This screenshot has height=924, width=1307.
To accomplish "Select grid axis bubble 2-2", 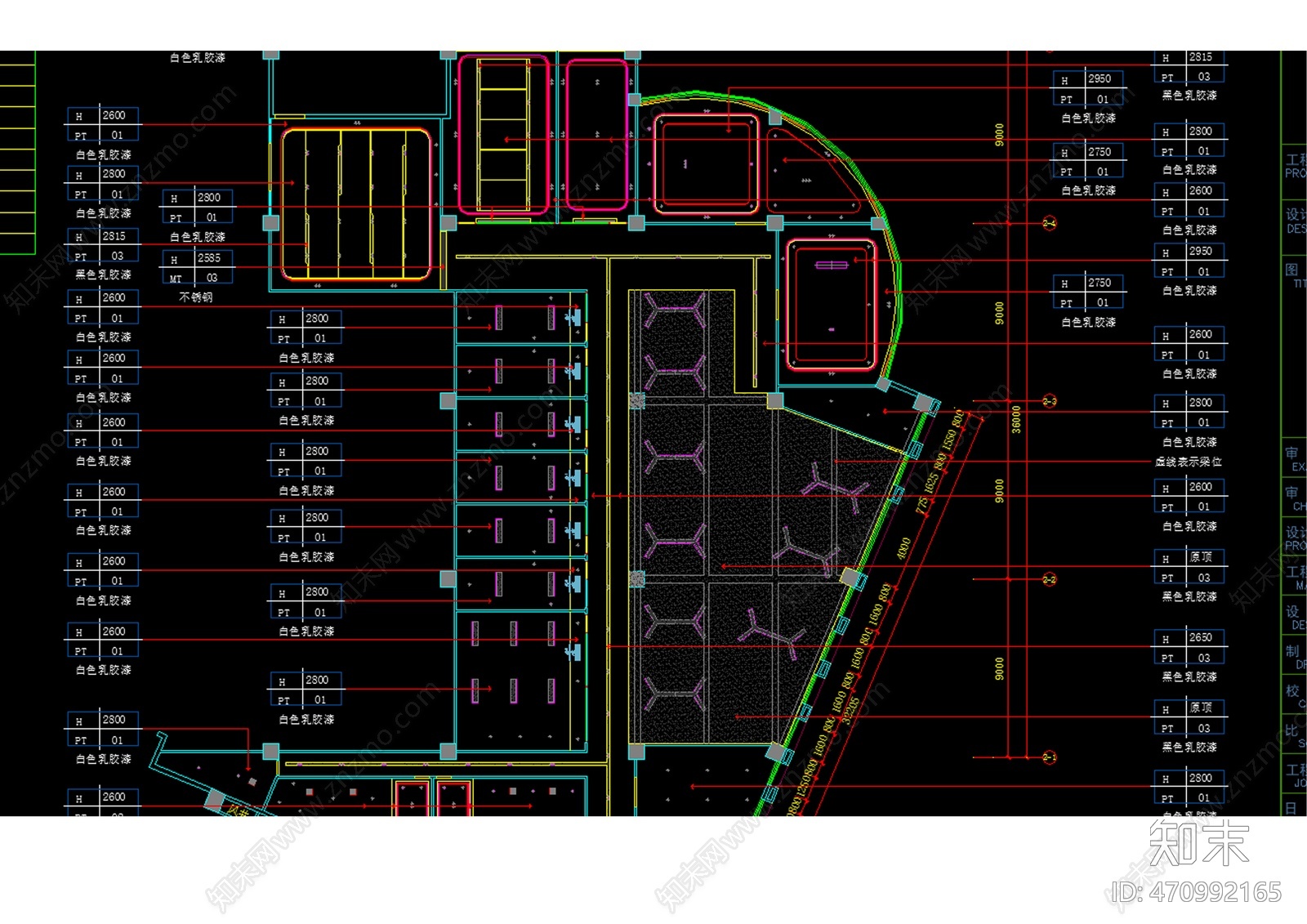I will [x=1050, y=579].
